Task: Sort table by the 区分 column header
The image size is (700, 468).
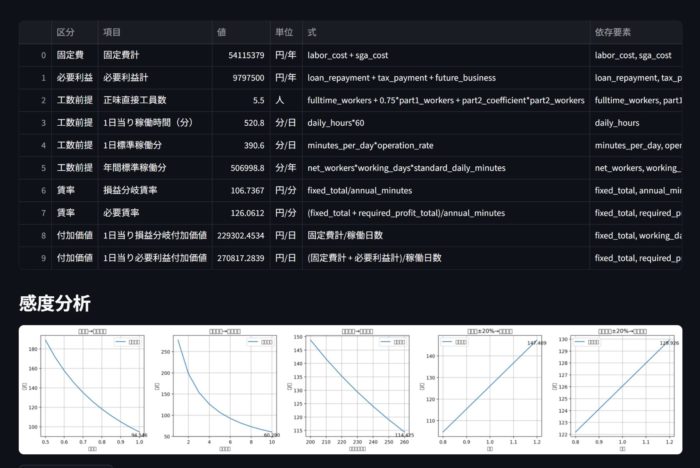Action: [x=65, y=32]
